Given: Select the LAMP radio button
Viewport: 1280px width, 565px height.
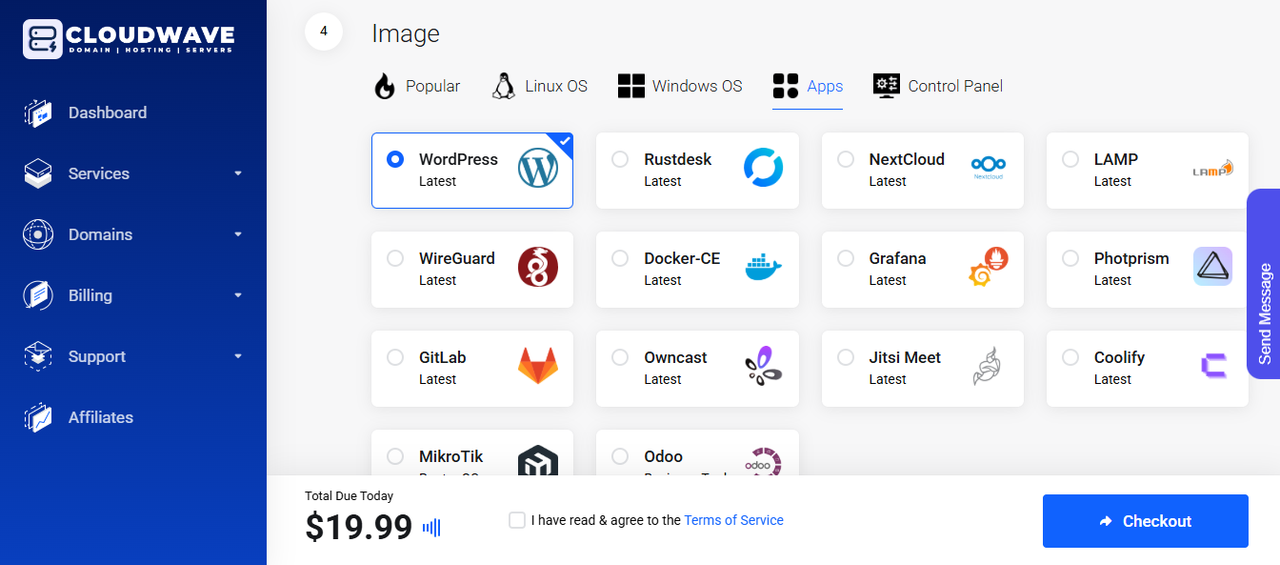Looking at the screenshot, I should click(x=1071, y=159).
